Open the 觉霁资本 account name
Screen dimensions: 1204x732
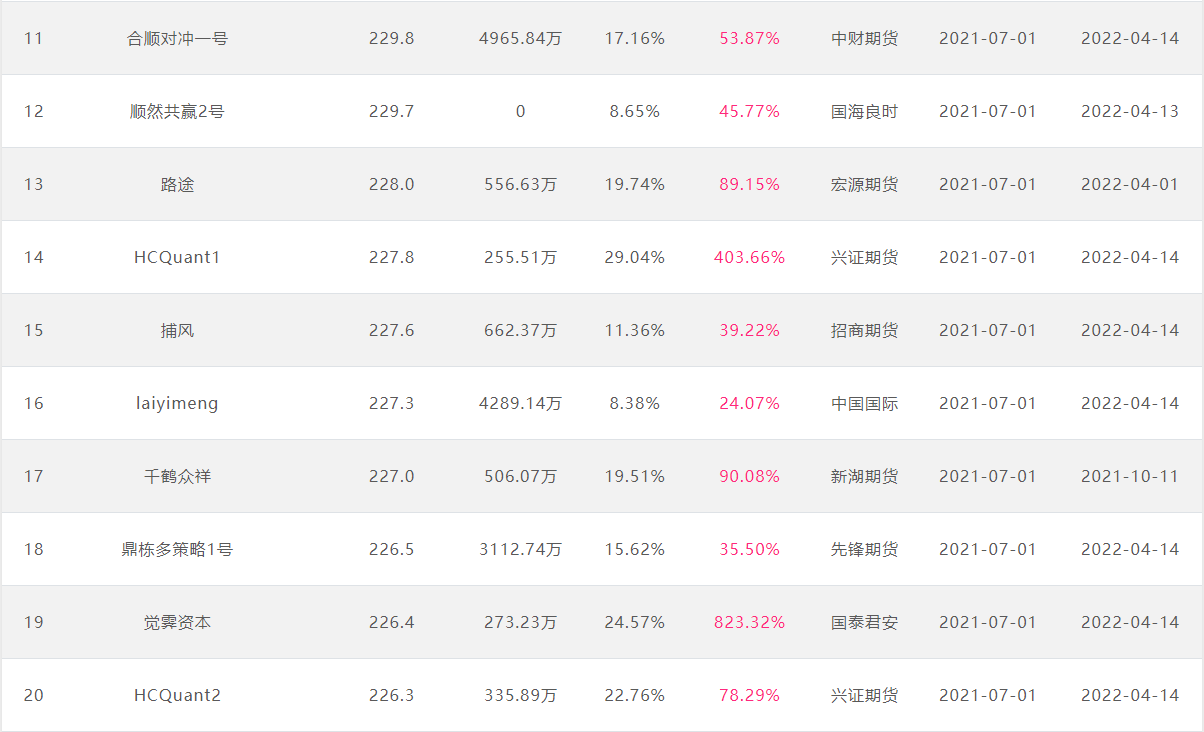coord(177,622)
